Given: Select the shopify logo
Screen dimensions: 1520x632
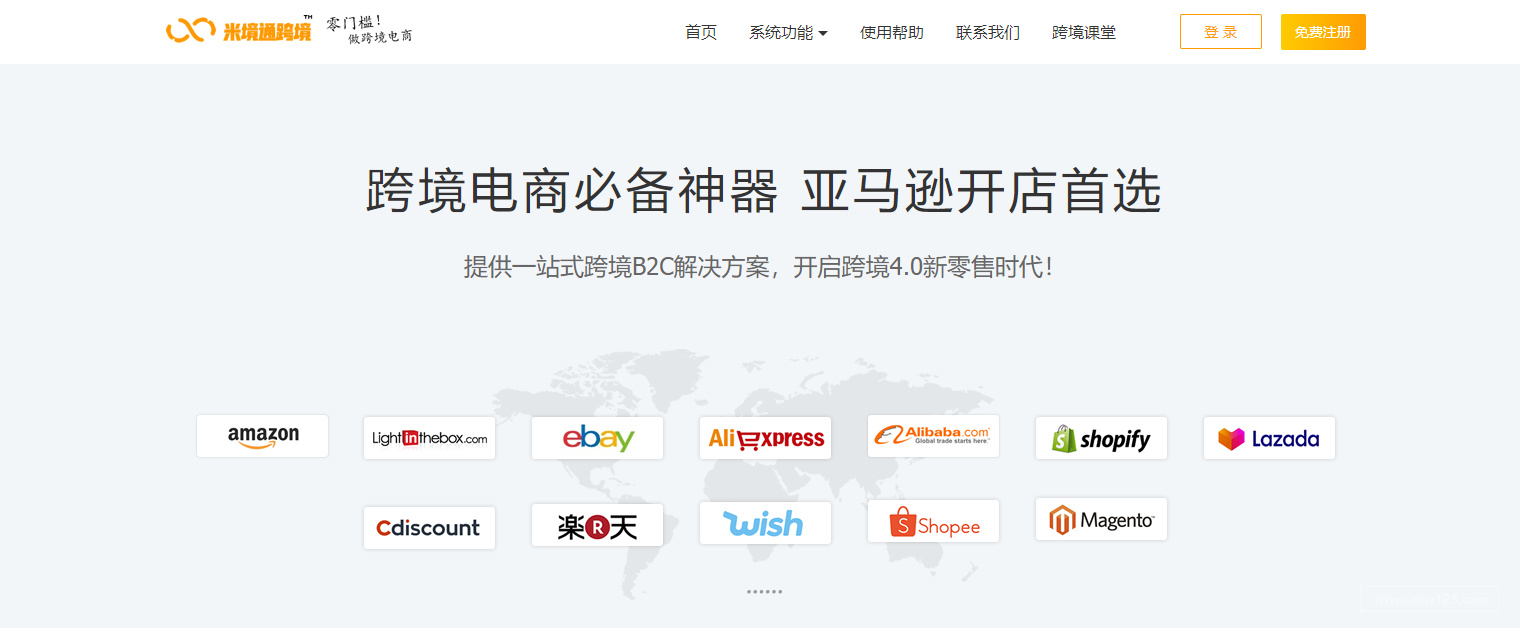Looking at the screenshot, I should click(x=1101, y=437).
